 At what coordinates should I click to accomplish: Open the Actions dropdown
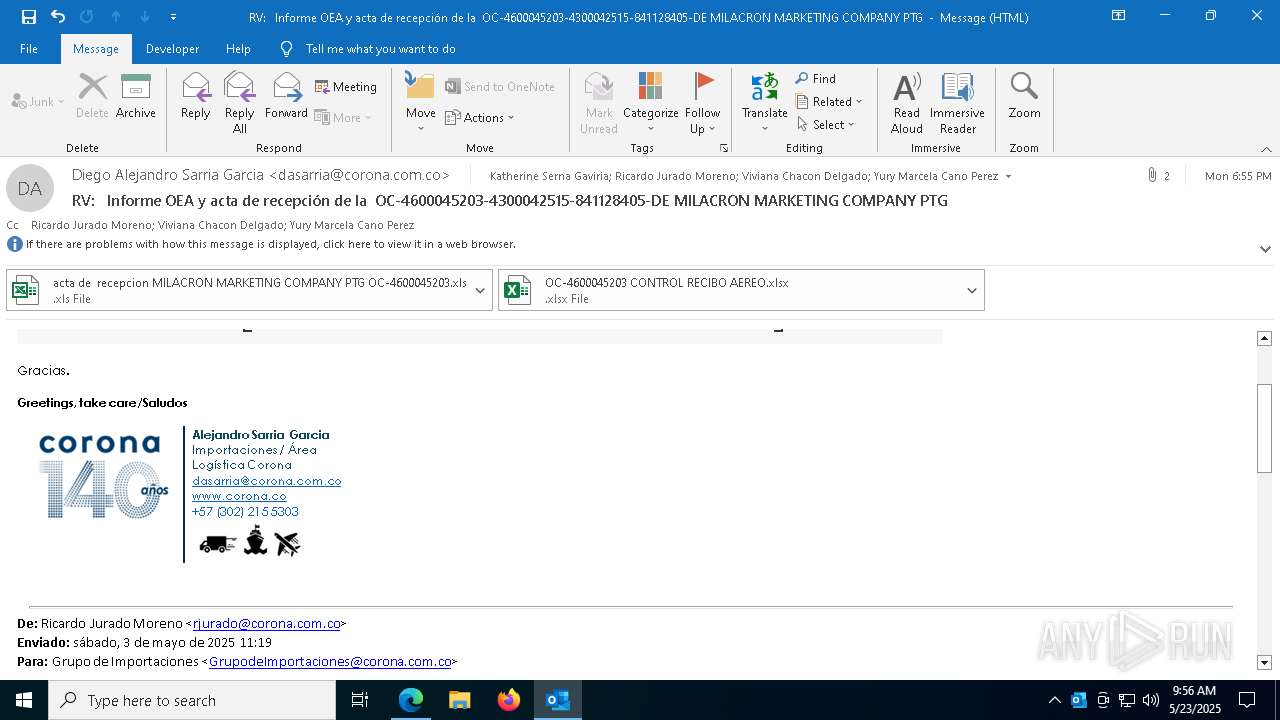click(x=480, y=117)
